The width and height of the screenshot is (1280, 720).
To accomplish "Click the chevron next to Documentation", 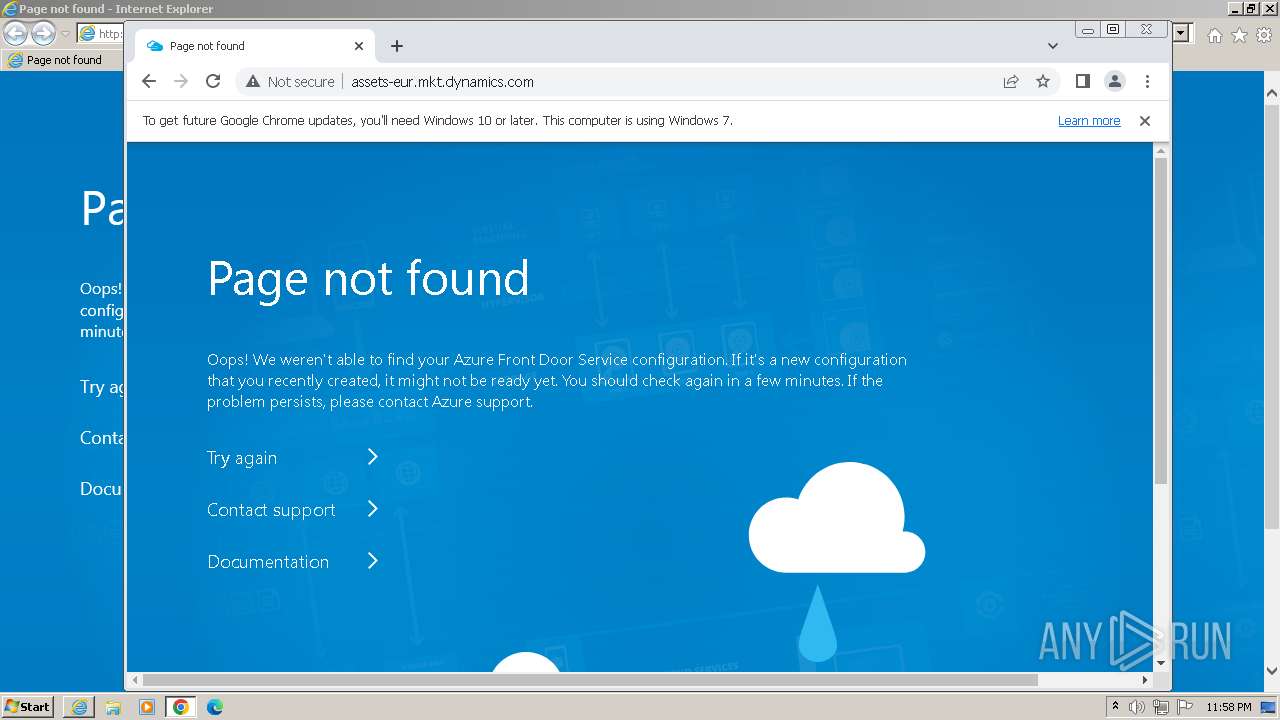I will (x=372, y=561).
